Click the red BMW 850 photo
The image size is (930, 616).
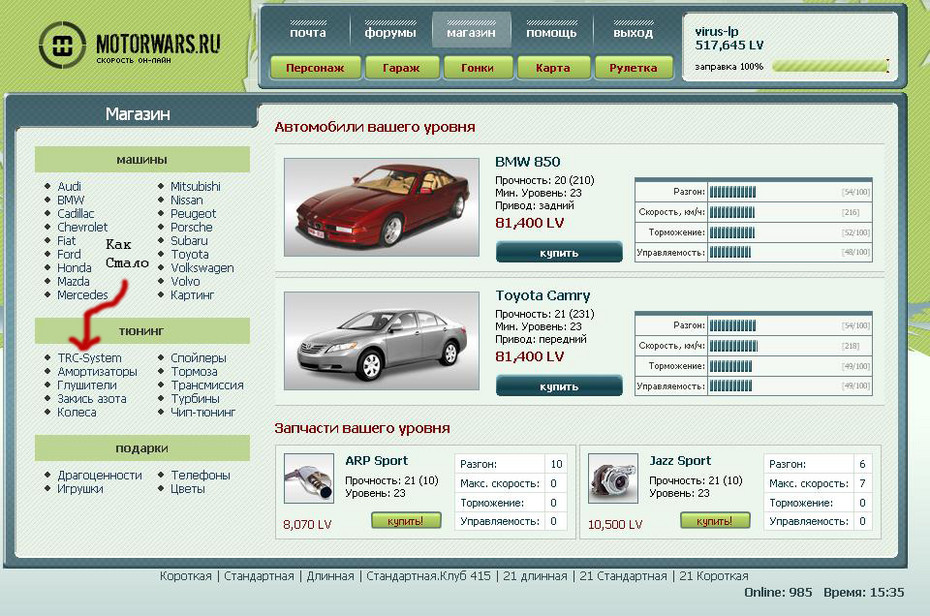[x=381, y=207]
